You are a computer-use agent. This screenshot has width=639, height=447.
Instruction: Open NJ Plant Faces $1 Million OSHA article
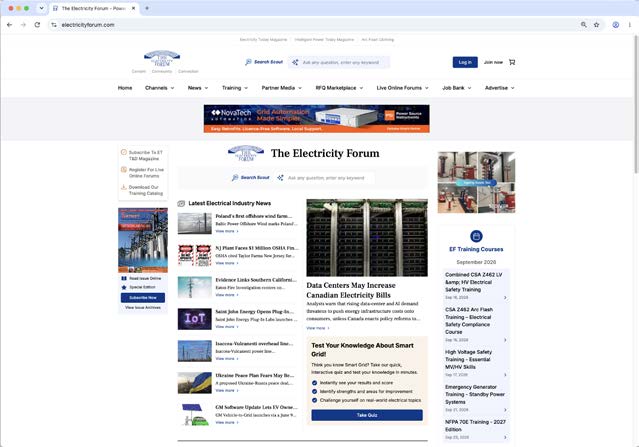point(257,248)
